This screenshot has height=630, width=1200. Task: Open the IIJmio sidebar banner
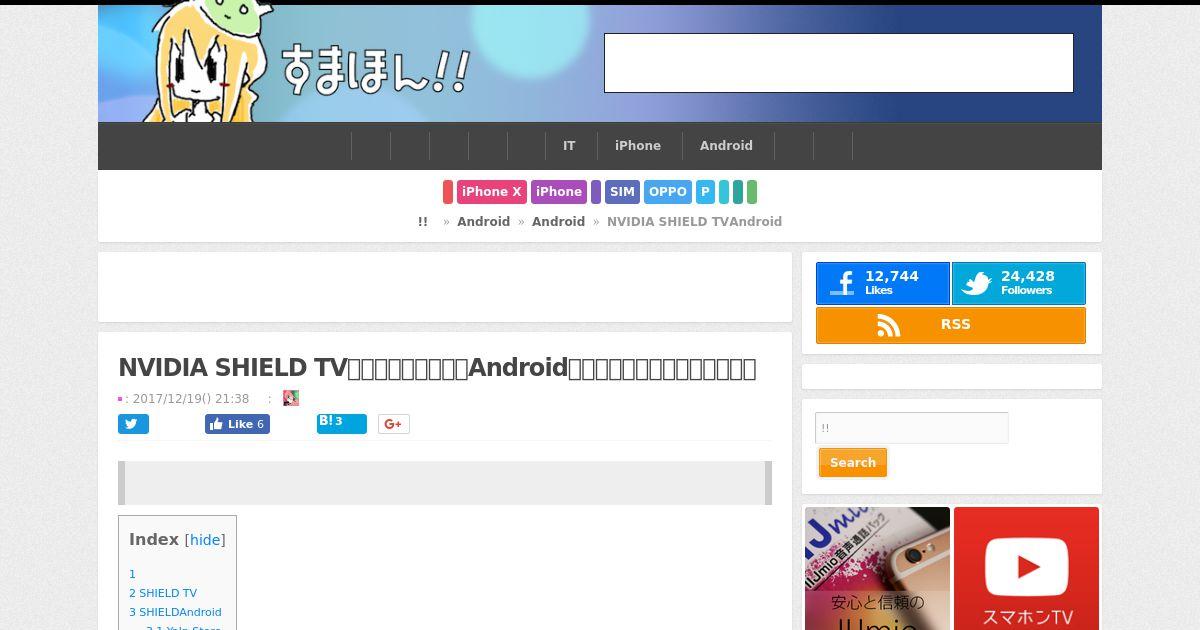pyautogui.click(x=877, y=568)
